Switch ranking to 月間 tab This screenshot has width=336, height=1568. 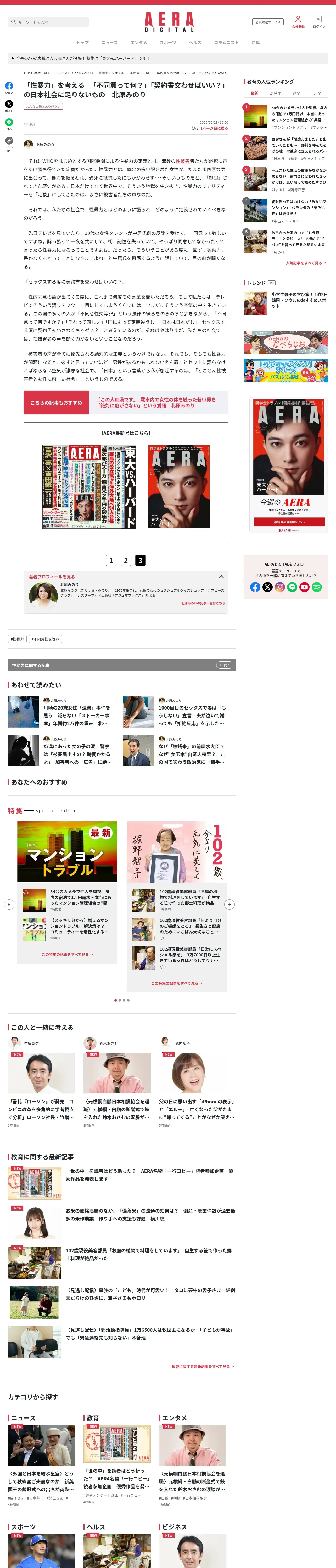(x=318, y=93)
